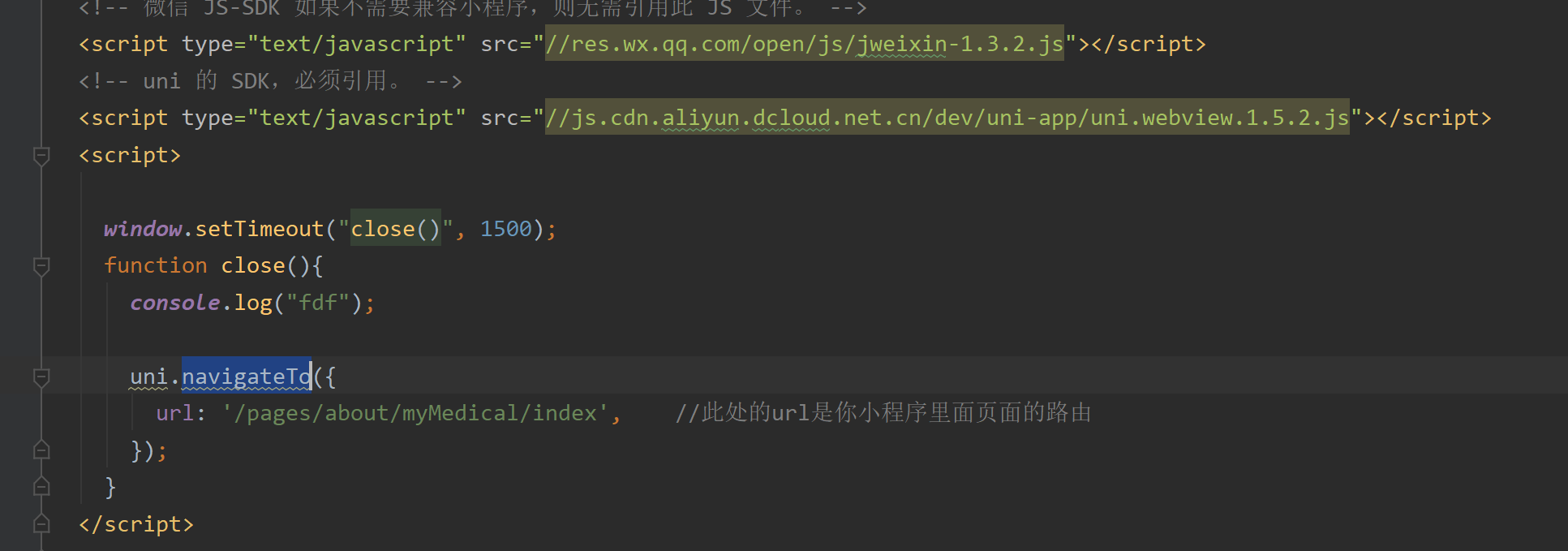Screen dimensions: 1568x551
Task: Click type="text/javascript" on the jweixin script line
Action: pos(324,44)
